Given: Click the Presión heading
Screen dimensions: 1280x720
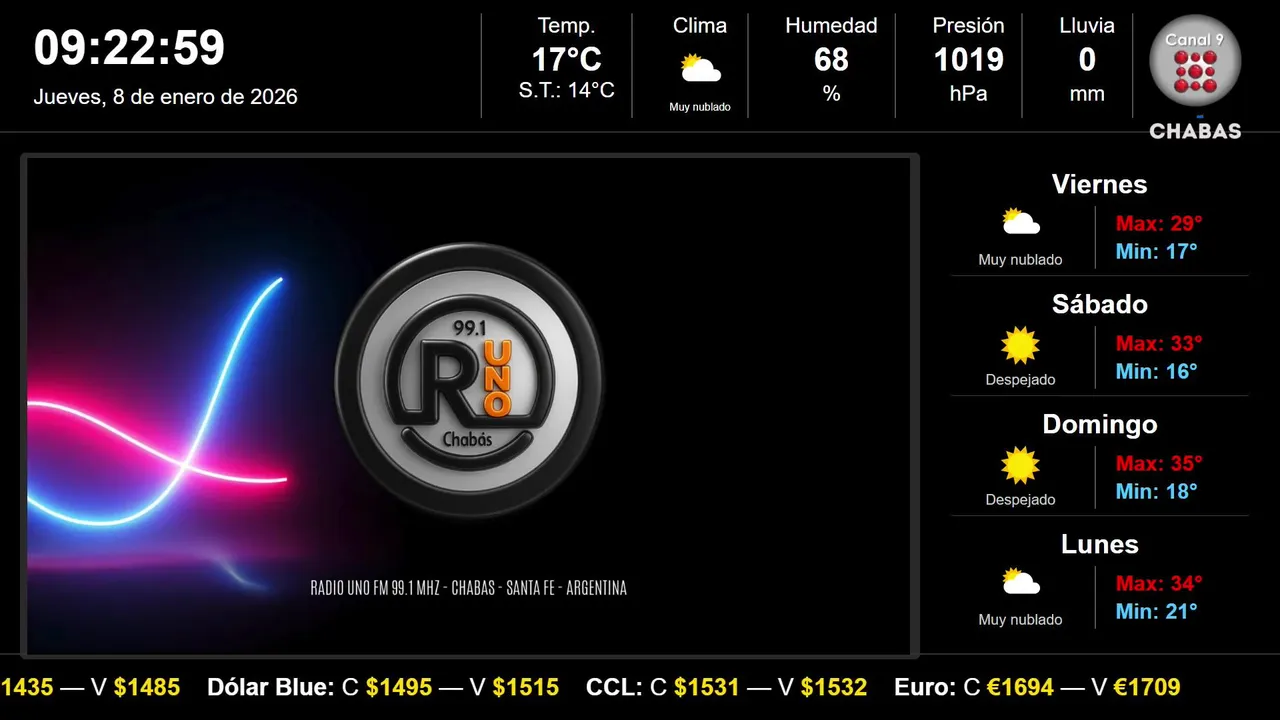Looking at the screenshot, I should coord(968,26).
